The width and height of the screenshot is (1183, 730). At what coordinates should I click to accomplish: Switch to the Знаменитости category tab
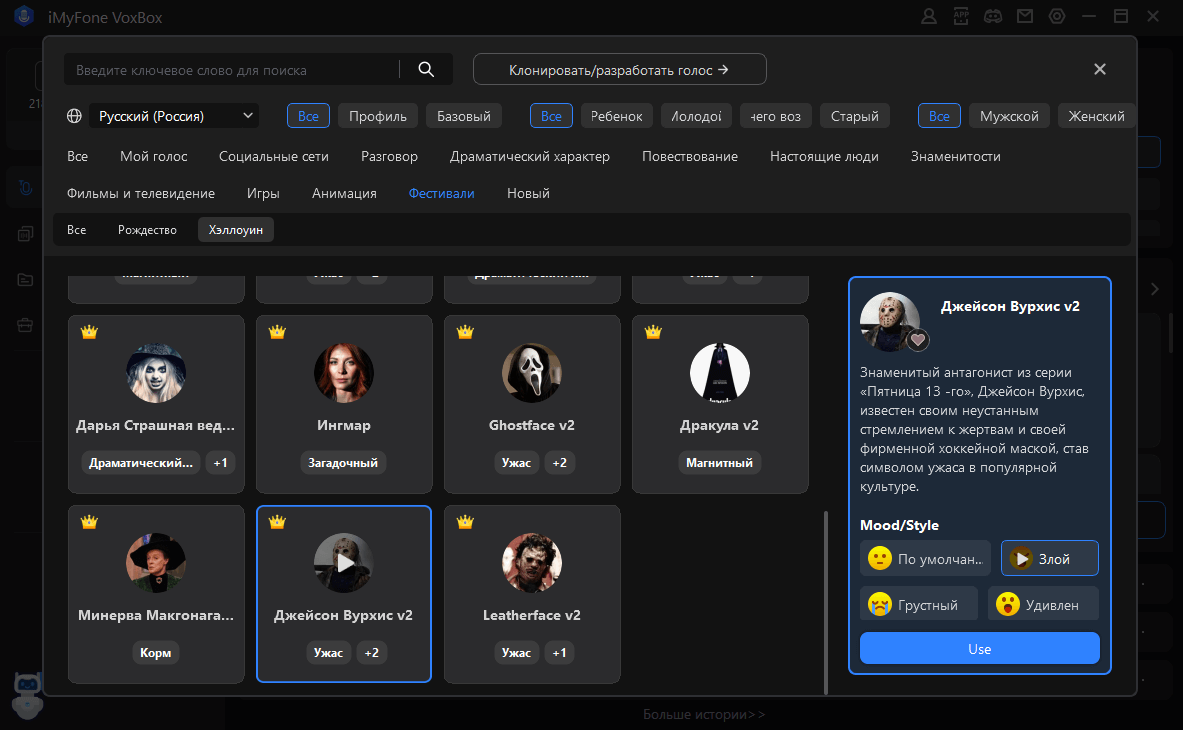(x=955, y=156)
